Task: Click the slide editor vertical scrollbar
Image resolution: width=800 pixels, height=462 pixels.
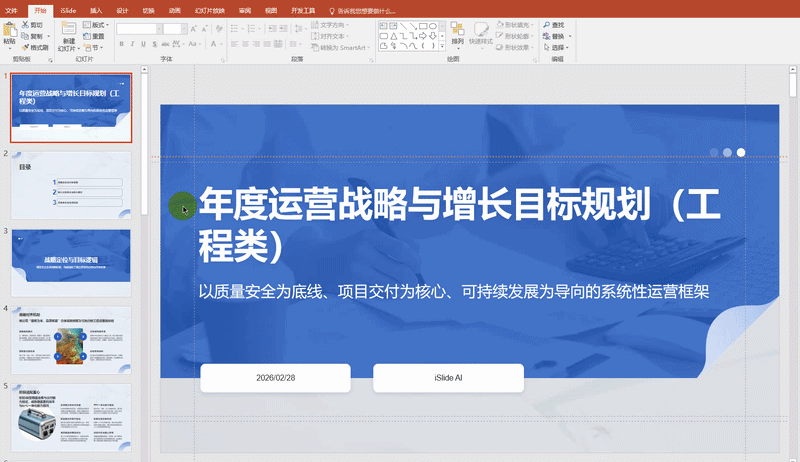Action: (x=792, y=85)
